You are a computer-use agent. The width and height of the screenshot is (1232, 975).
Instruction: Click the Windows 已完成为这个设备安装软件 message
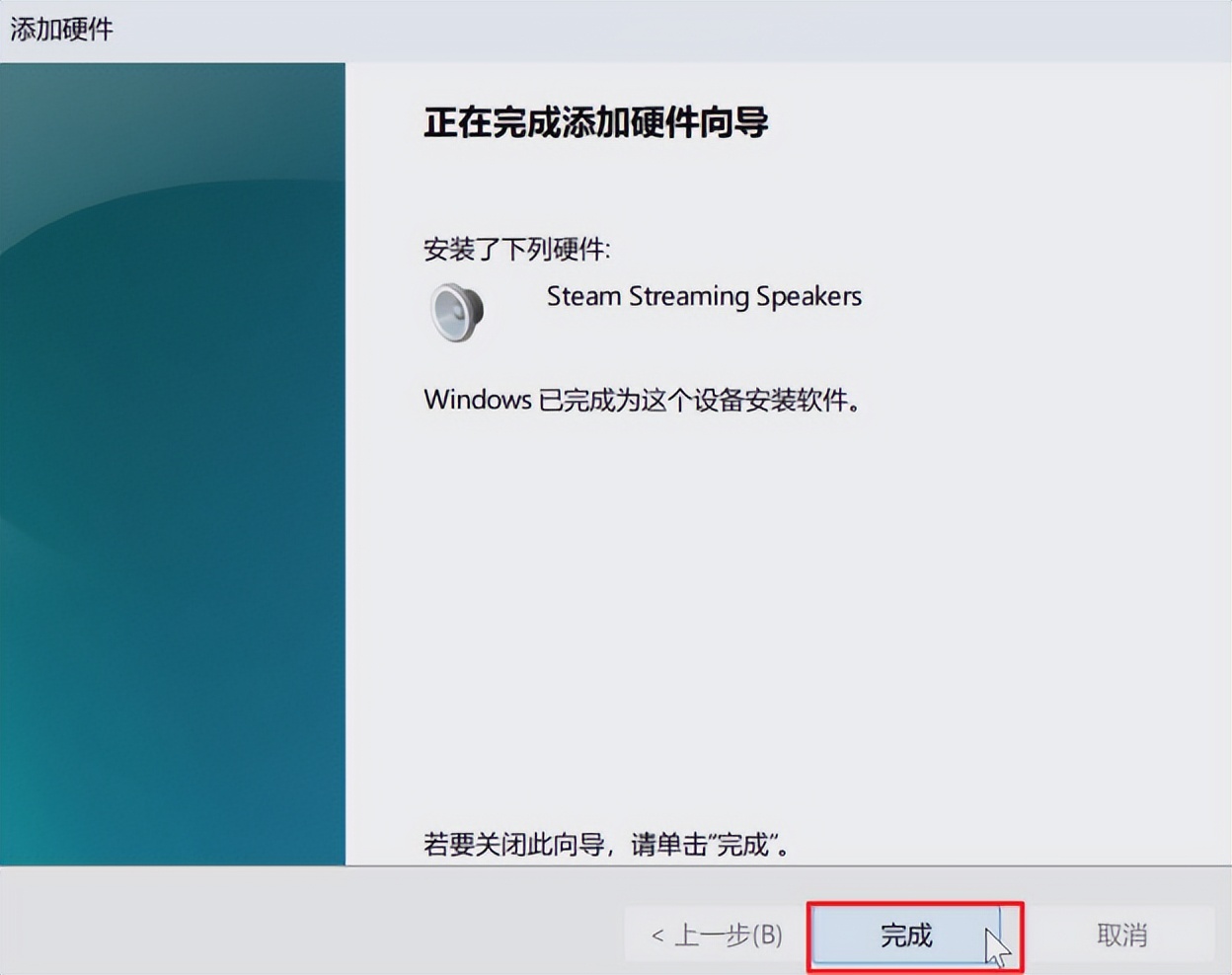pyautogui.click(x=642, y=400)
